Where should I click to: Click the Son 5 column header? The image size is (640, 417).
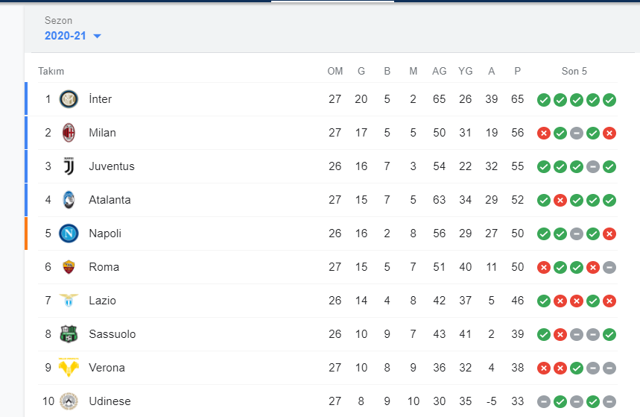click(x=574, y=71)
